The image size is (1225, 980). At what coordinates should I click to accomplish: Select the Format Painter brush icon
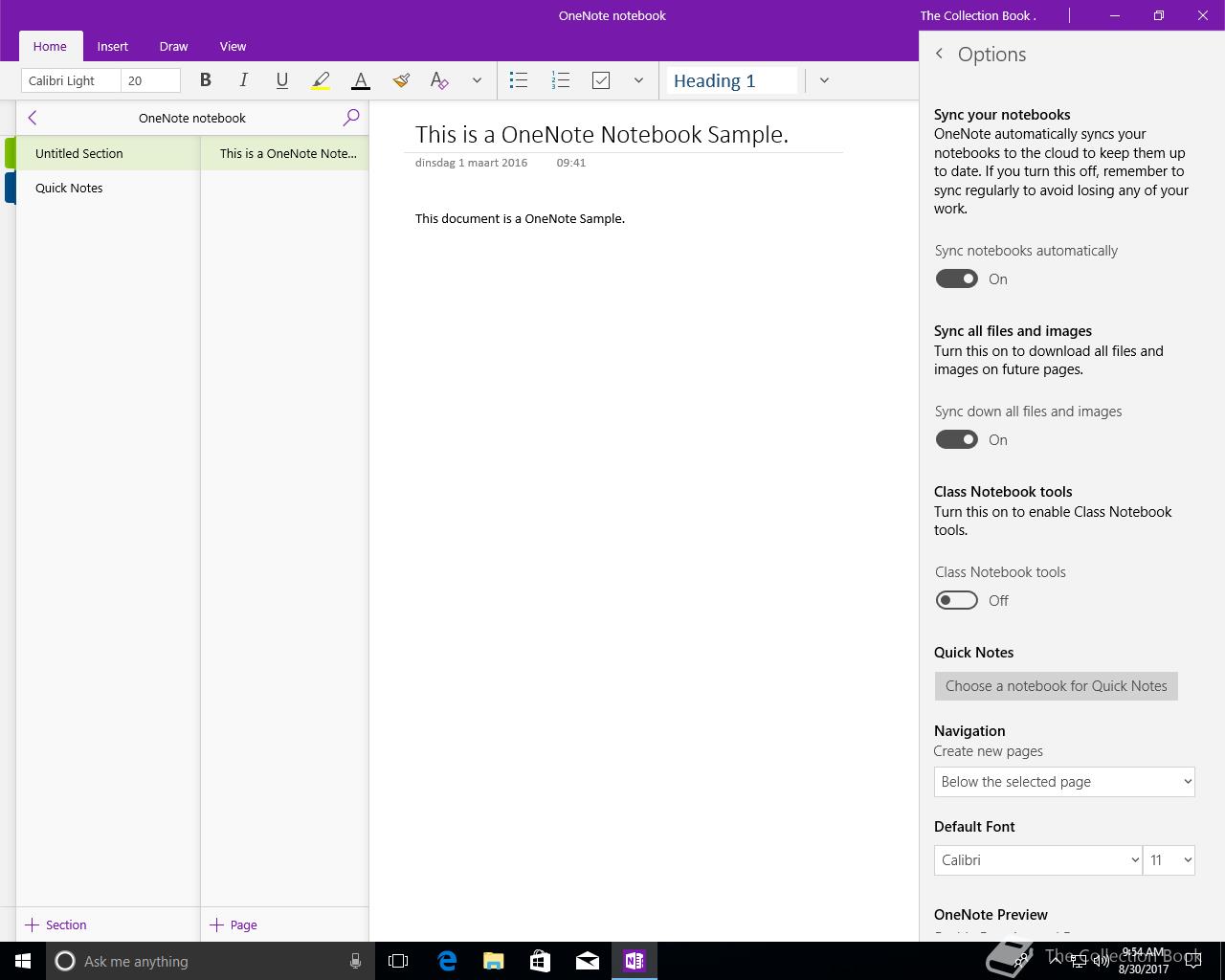click(401, 80)
